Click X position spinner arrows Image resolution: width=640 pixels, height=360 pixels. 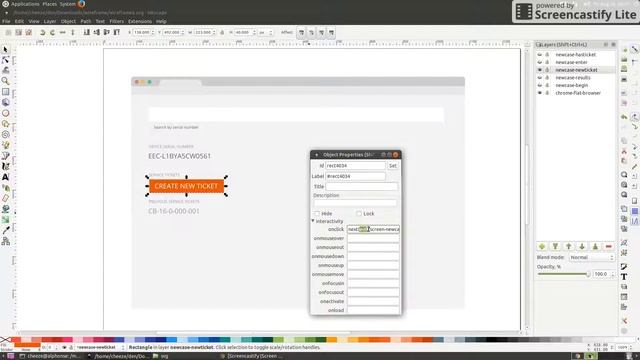153,32
